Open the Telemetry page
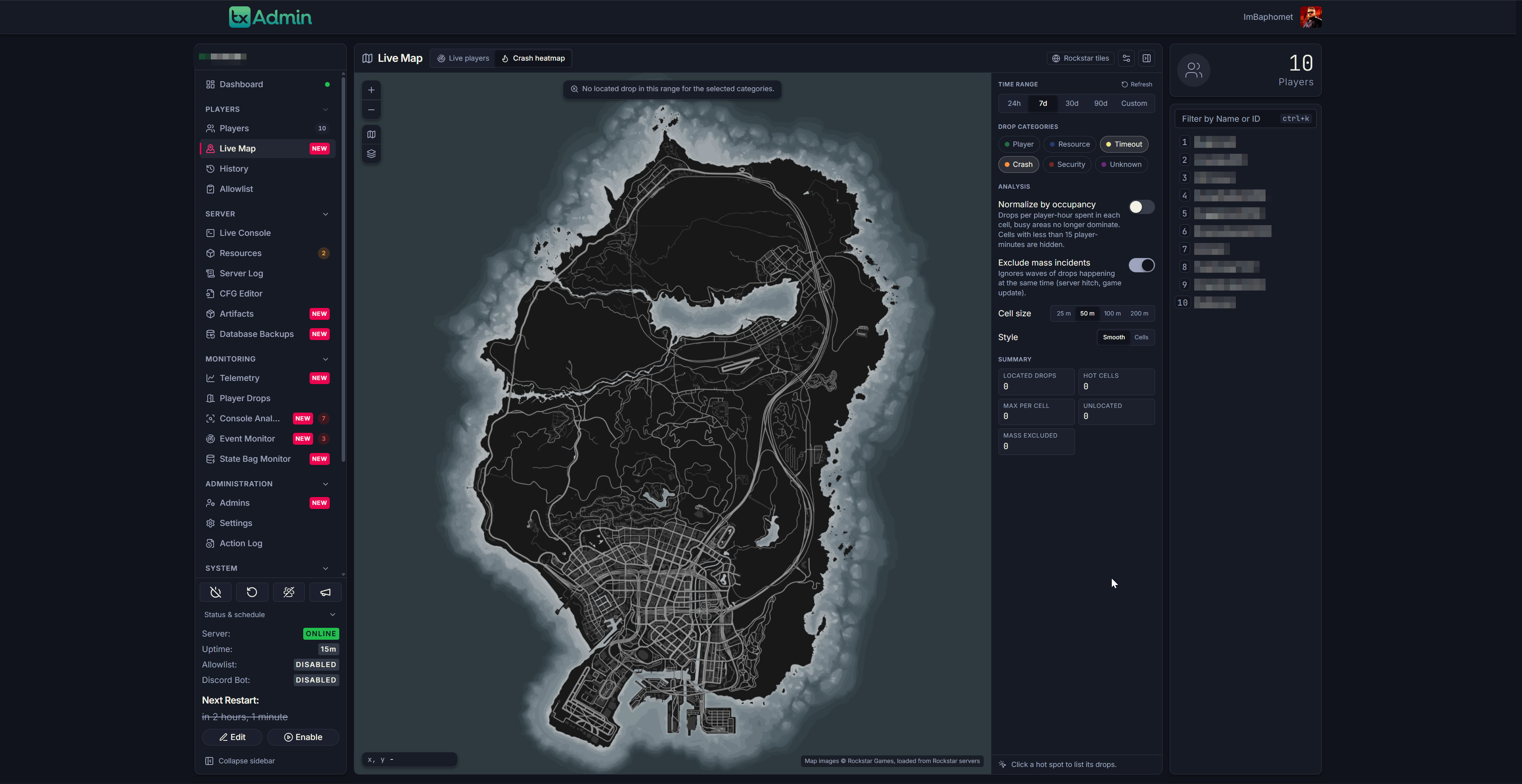The height and width of the screenshot is (784, 1522). coord(268,378)
